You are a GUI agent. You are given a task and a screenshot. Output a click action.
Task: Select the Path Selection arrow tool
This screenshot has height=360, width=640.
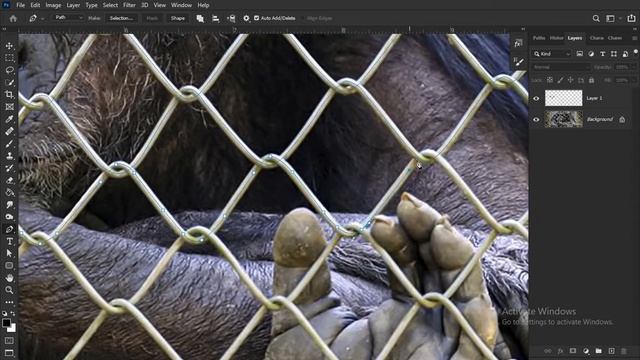coord(9,253)
